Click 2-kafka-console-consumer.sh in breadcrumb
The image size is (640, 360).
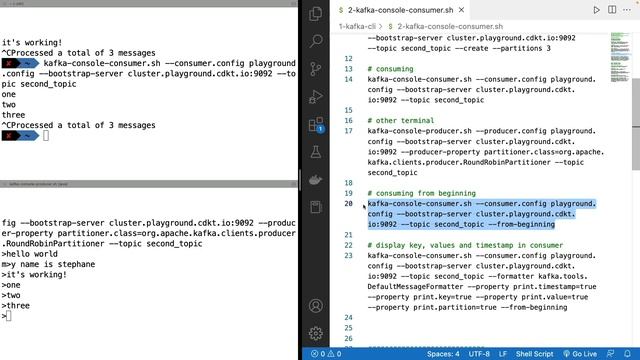[x=450, y=26]
